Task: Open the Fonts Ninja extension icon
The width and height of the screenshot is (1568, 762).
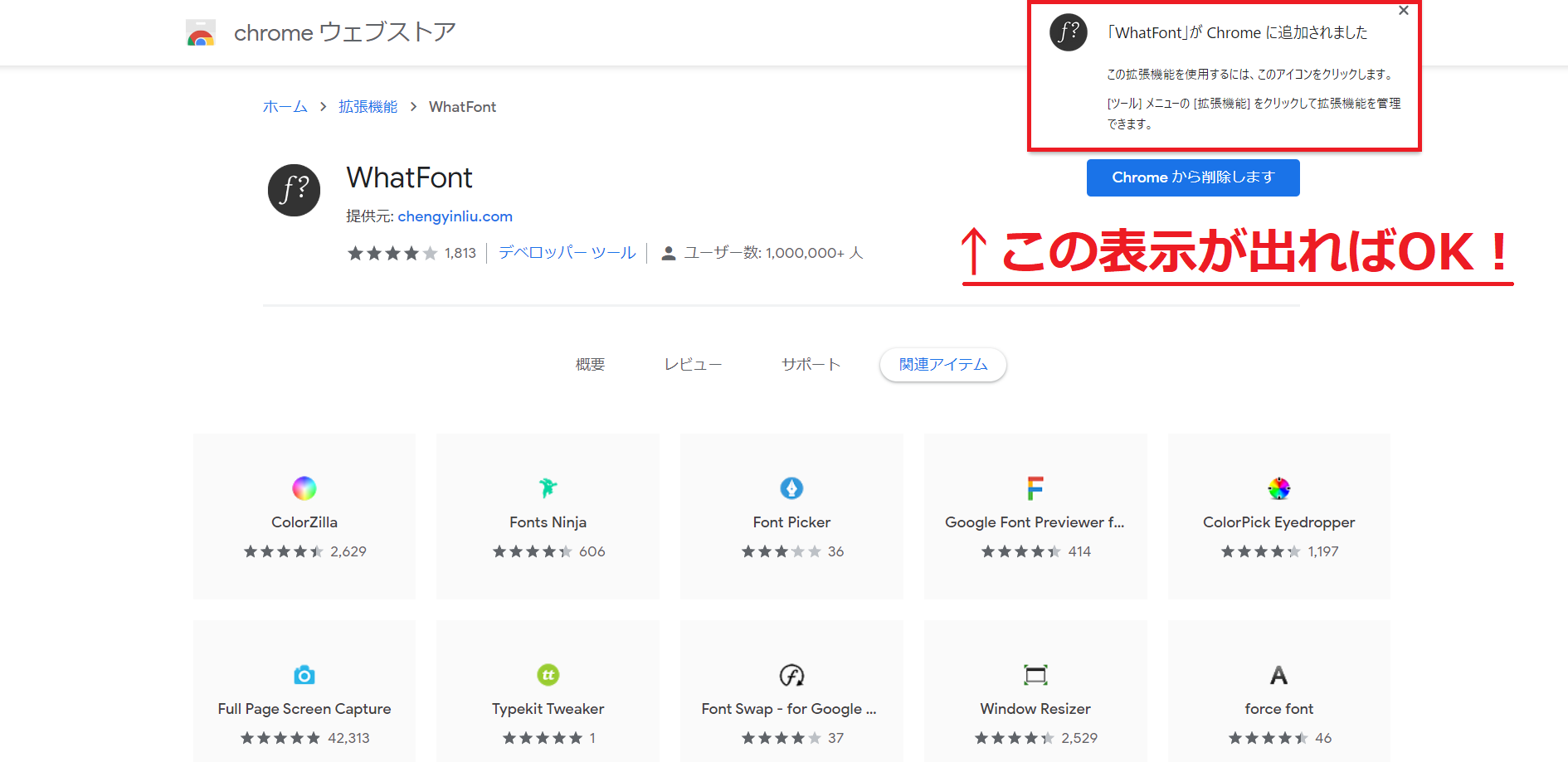Action: [548, 488]
